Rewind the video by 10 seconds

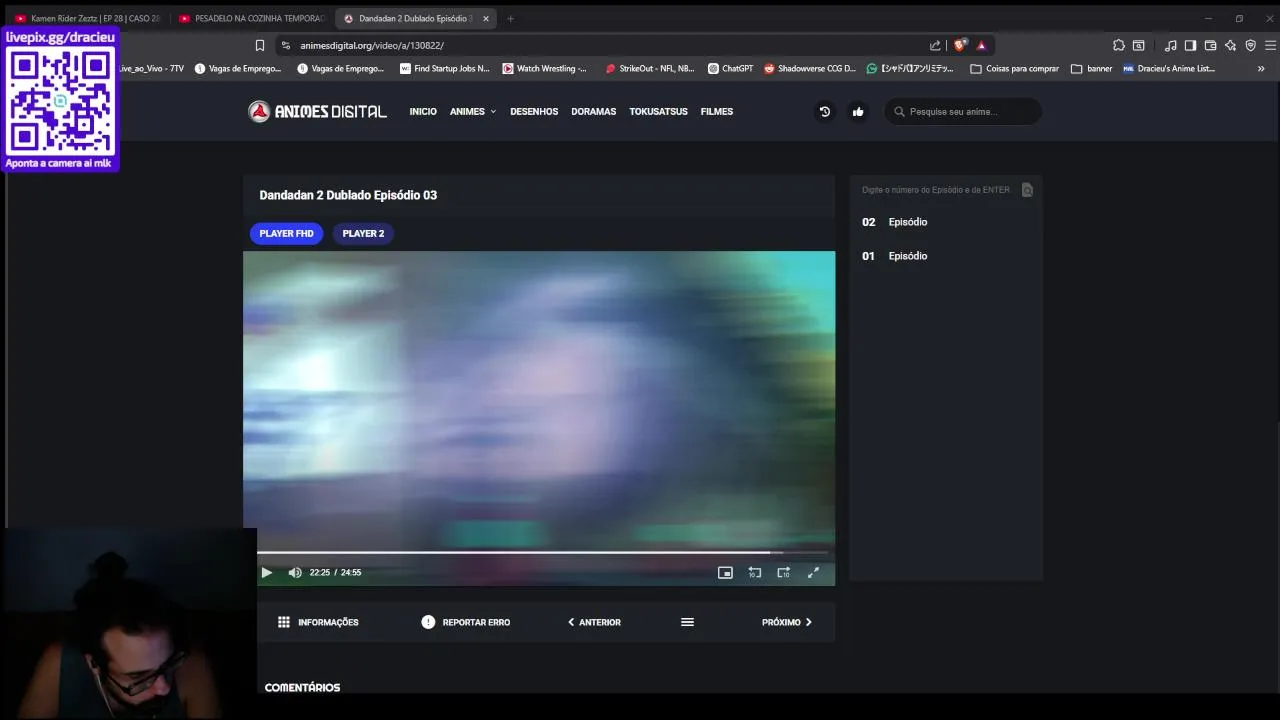tap(755, 572)
